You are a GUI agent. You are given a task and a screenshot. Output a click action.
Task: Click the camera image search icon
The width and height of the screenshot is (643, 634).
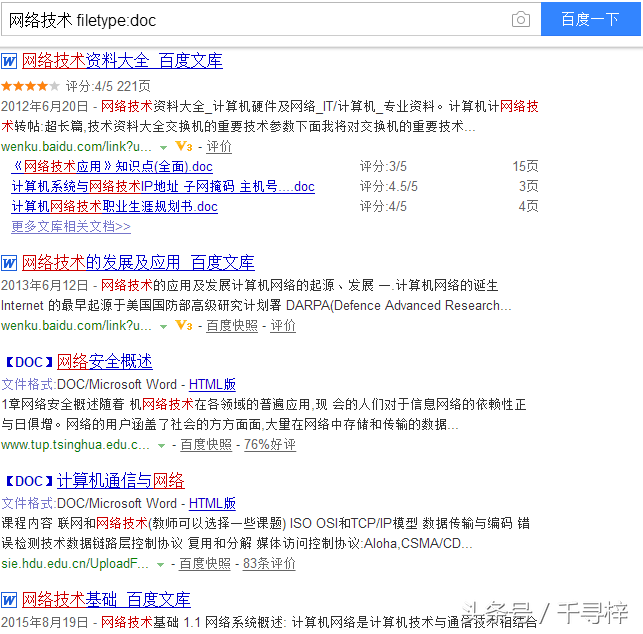(x=520, y=19)
